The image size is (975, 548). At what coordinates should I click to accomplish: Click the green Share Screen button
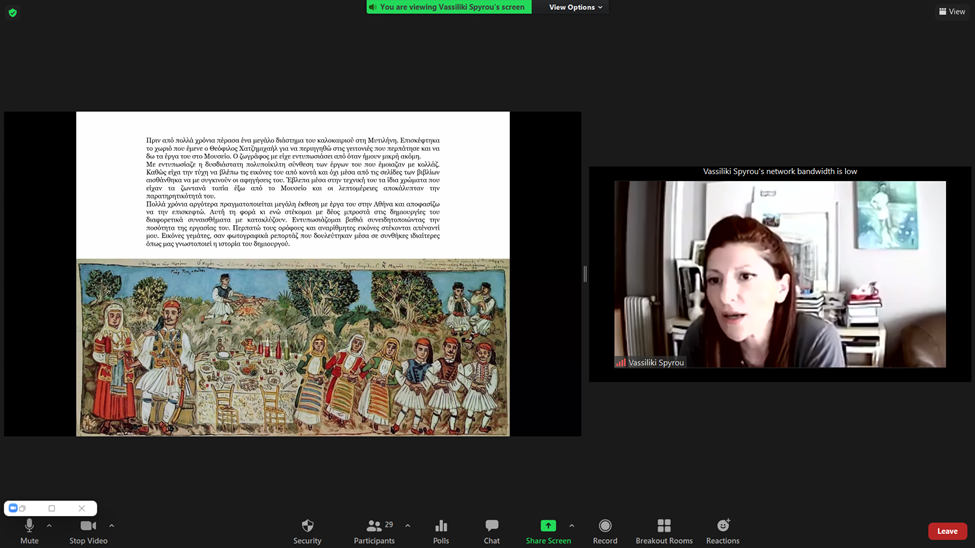coord(548,532)
